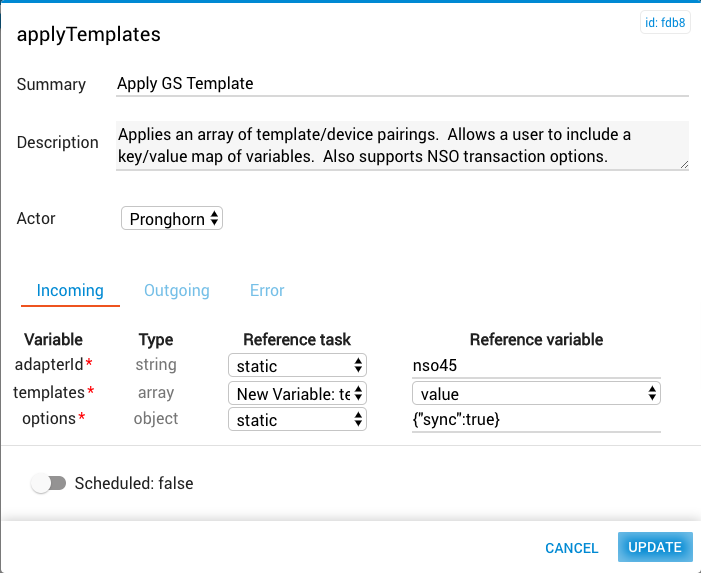Open options reference task dropdown

pyautogui.click(x=297, y=419)
